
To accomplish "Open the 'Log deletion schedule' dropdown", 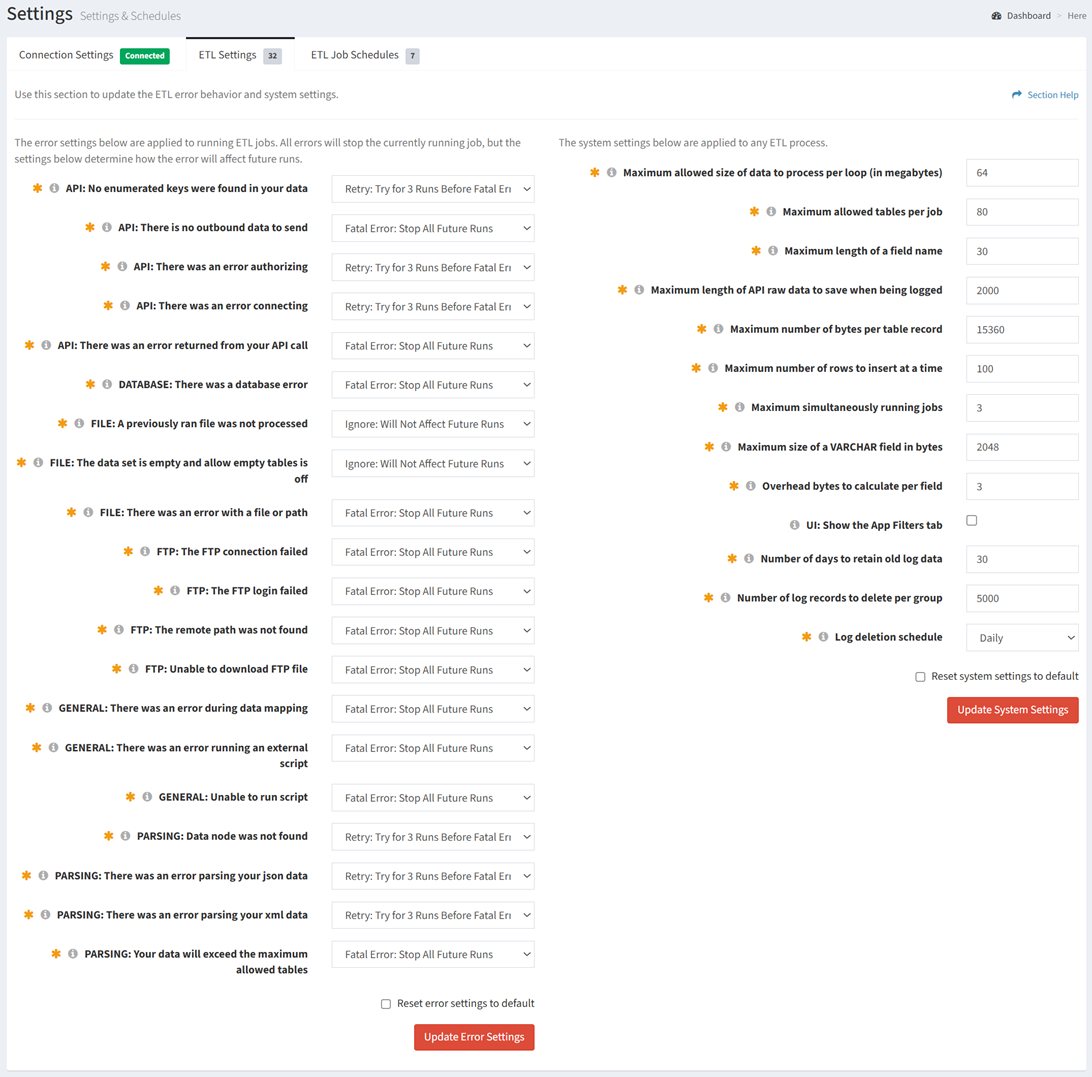I will click(1022, 638).
